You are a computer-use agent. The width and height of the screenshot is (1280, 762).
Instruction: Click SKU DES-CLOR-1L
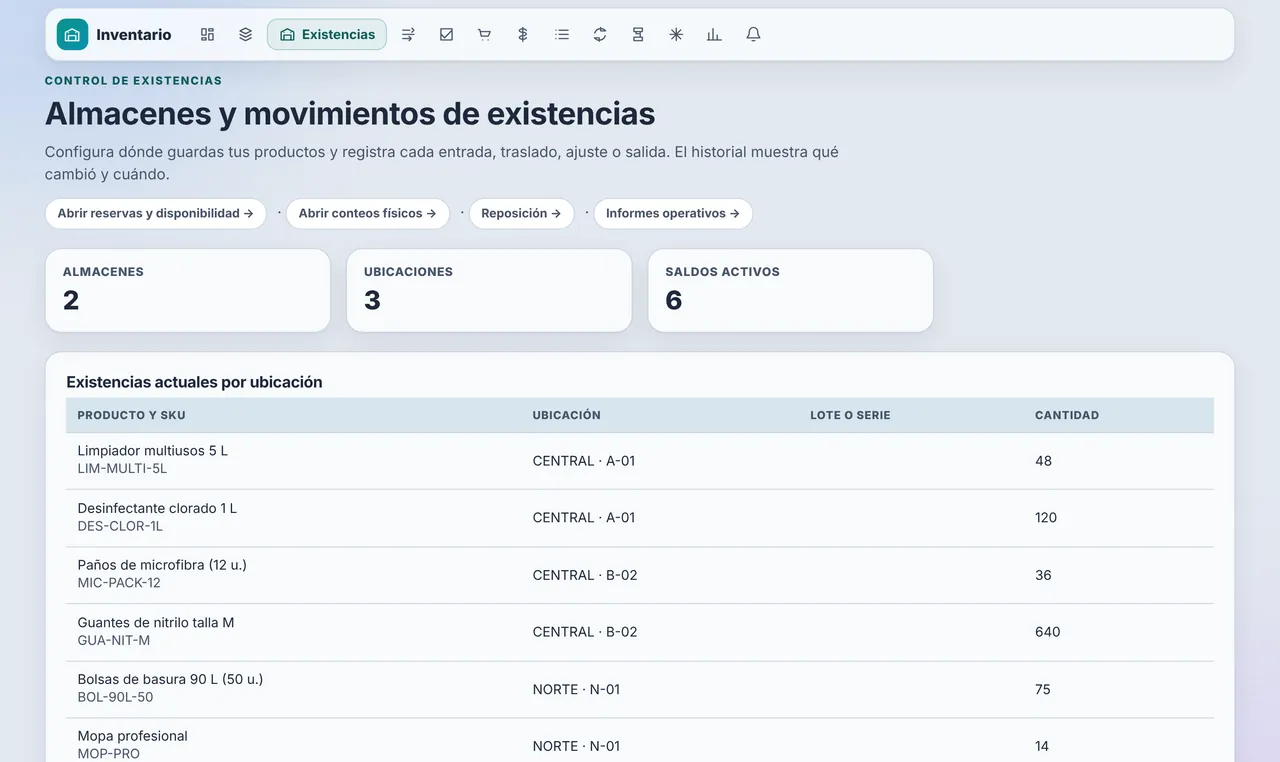pos(120,526)
